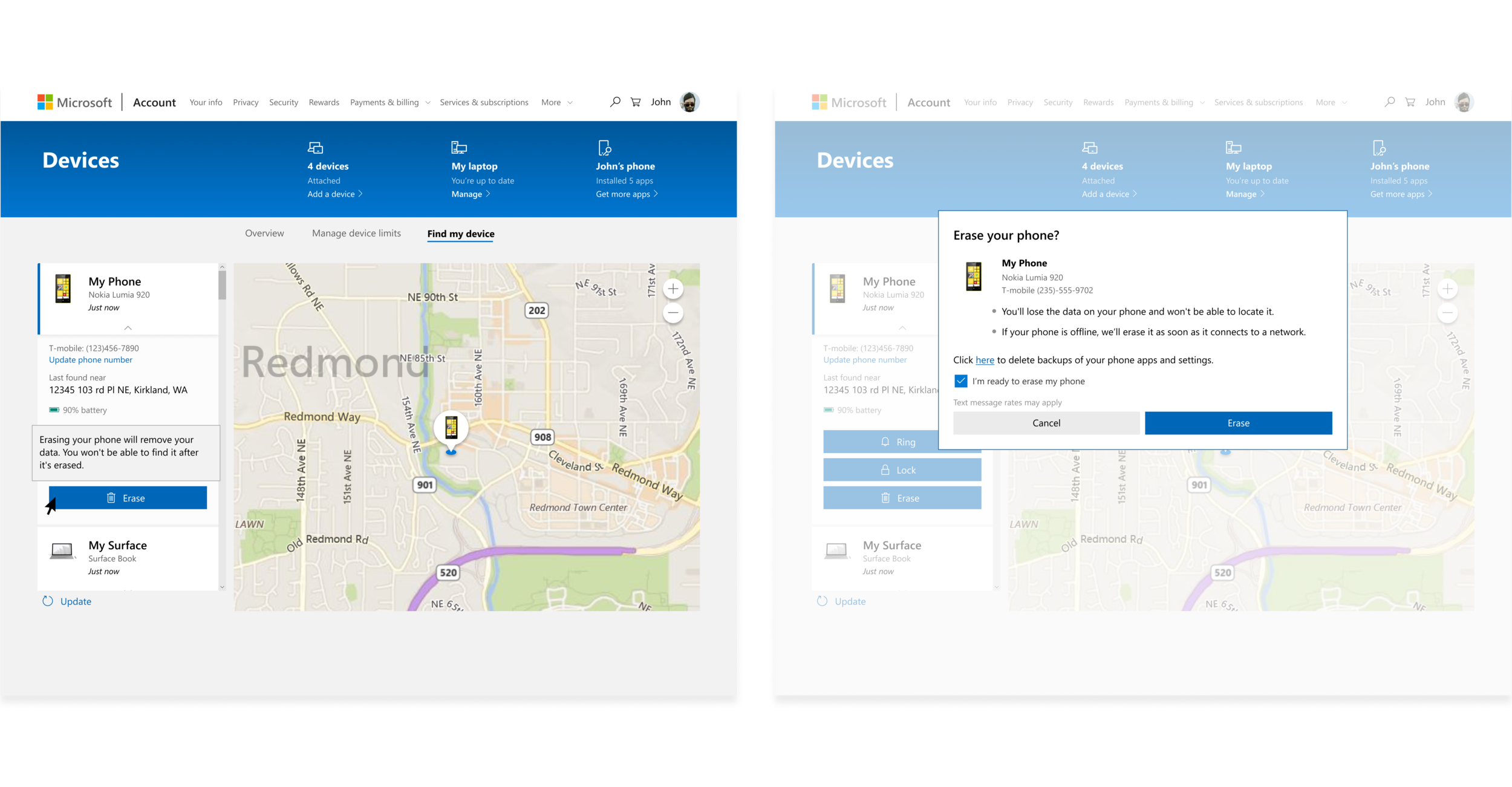Open Security menu in left window
Viewport: 1512px width, 787px height.
(284, 102)
